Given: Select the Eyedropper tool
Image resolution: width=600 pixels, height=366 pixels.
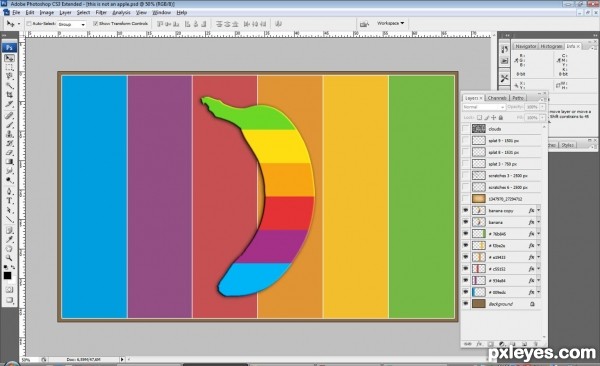Looking at the screenshot, I should point(9,240).
